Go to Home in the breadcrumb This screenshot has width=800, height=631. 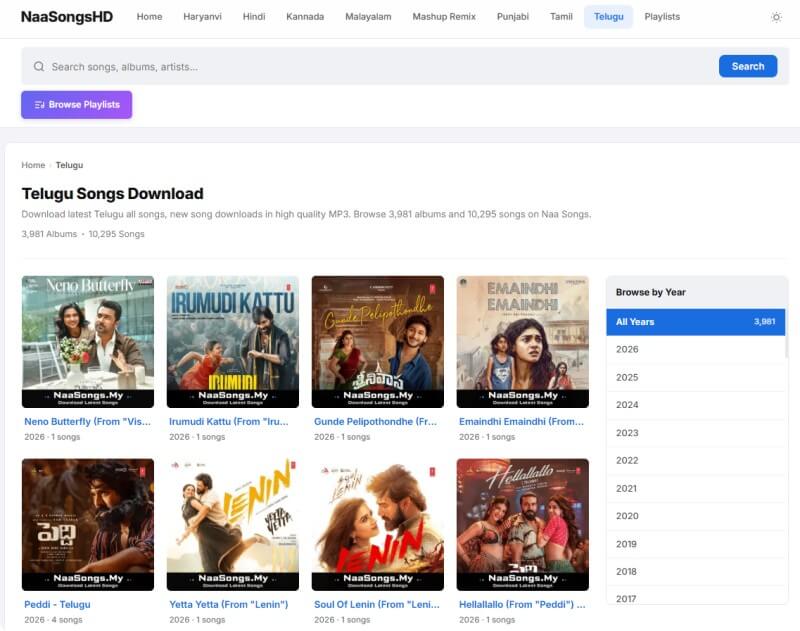click(x=33, y=165)
